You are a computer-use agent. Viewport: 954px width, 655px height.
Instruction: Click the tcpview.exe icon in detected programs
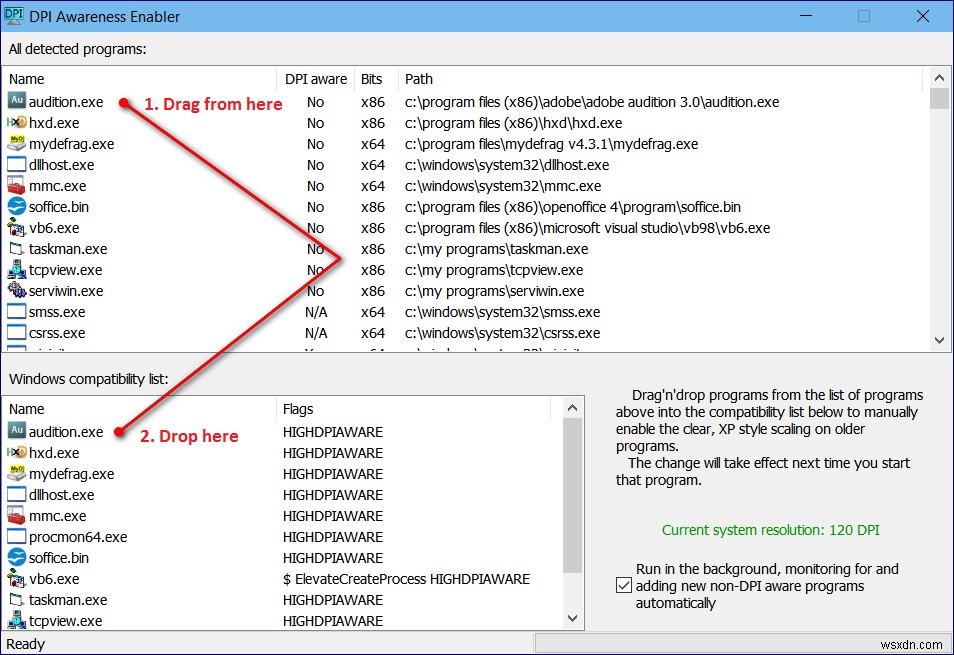click(16, 270)
